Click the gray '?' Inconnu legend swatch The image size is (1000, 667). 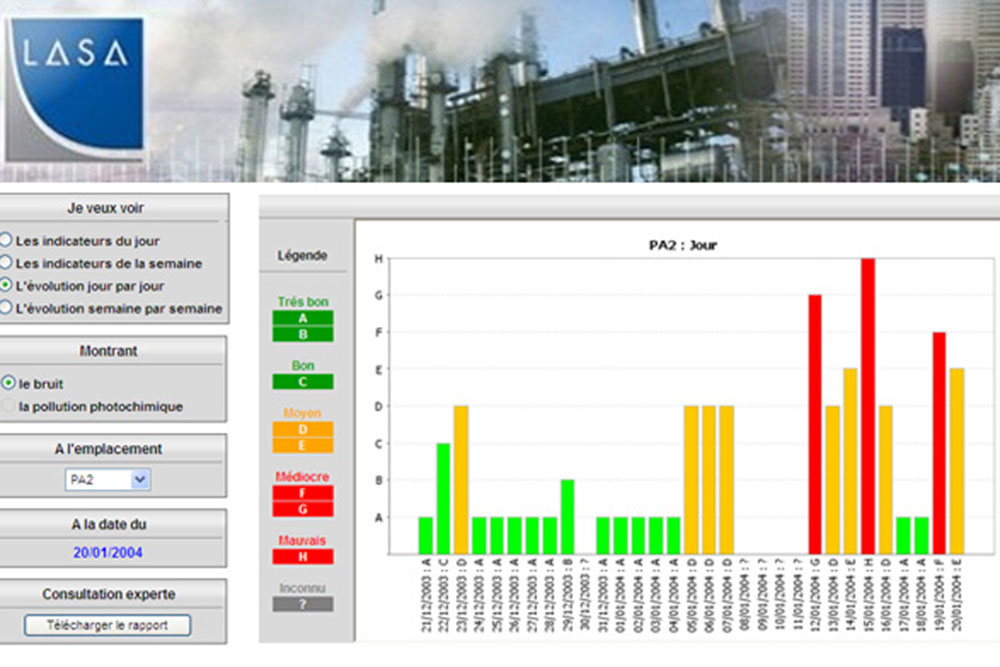(302, 604)
